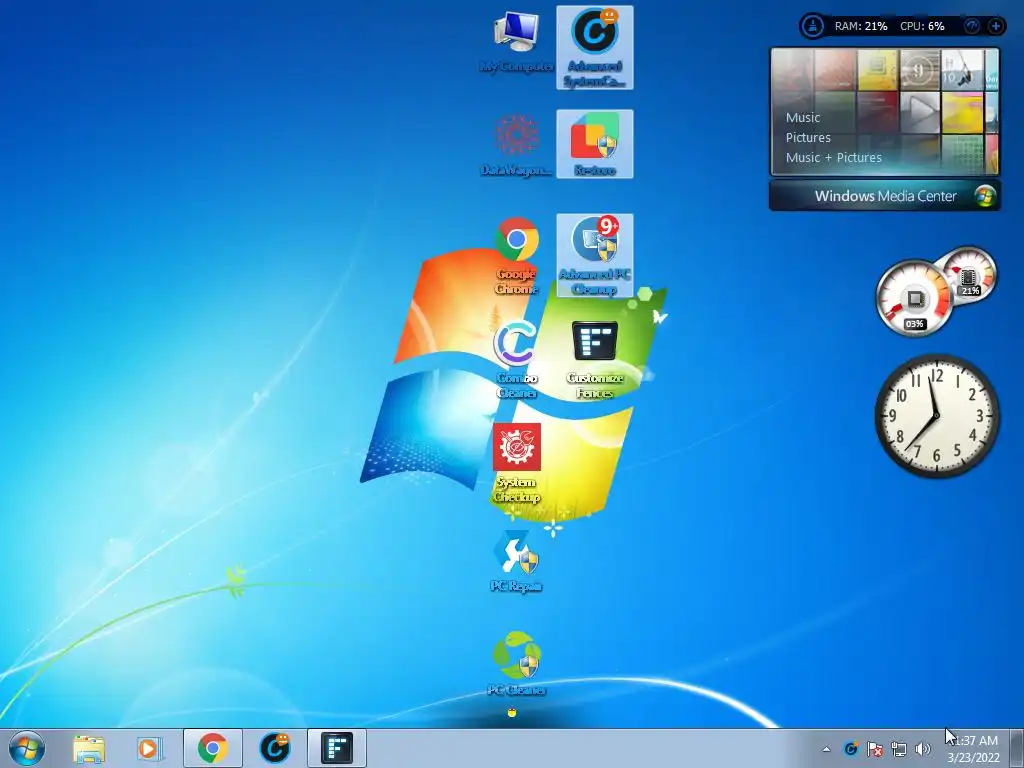Image resolution: width=1024 pixels, height=768 pixels.
Task: Click the taskbar date 3/23/2022
Action: 973,757
